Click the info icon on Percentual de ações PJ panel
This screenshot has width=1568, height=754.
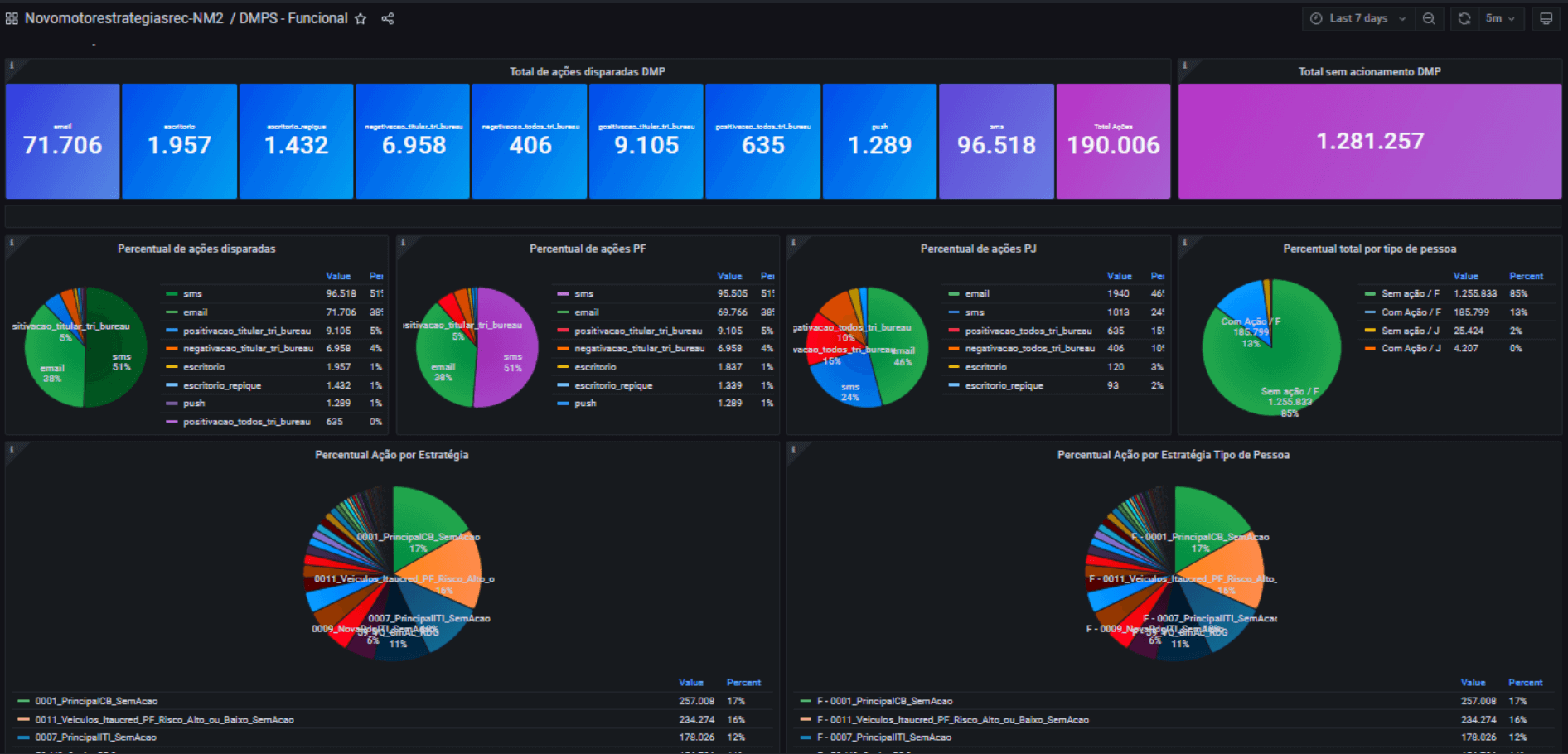pos(791,240)
